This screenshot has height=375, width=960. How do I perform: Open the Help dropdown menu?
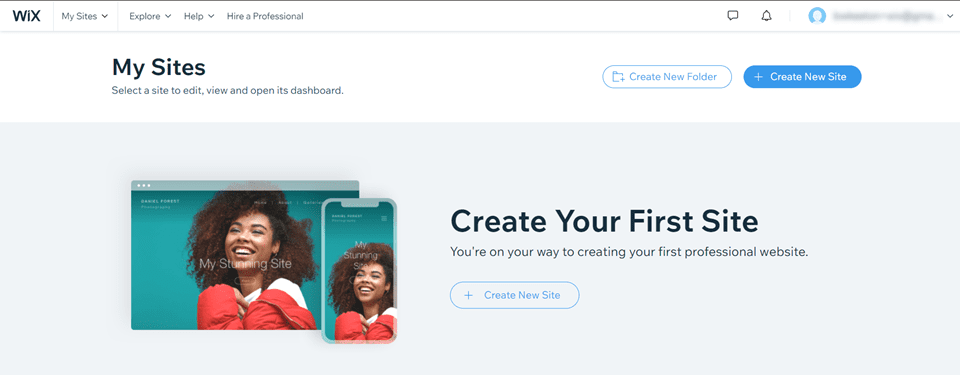[x=199, y=16]
